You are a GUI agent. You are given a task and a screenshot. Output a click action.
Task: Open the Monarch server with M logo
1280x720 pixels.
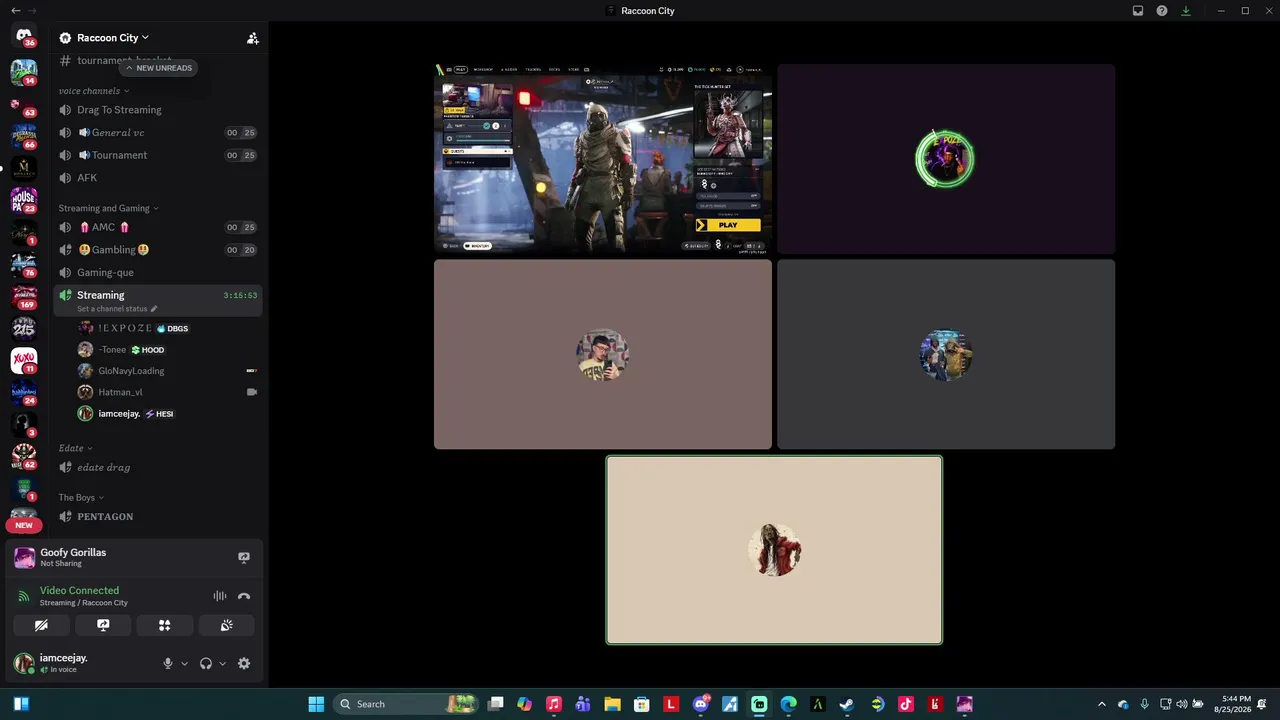[24, 168]
